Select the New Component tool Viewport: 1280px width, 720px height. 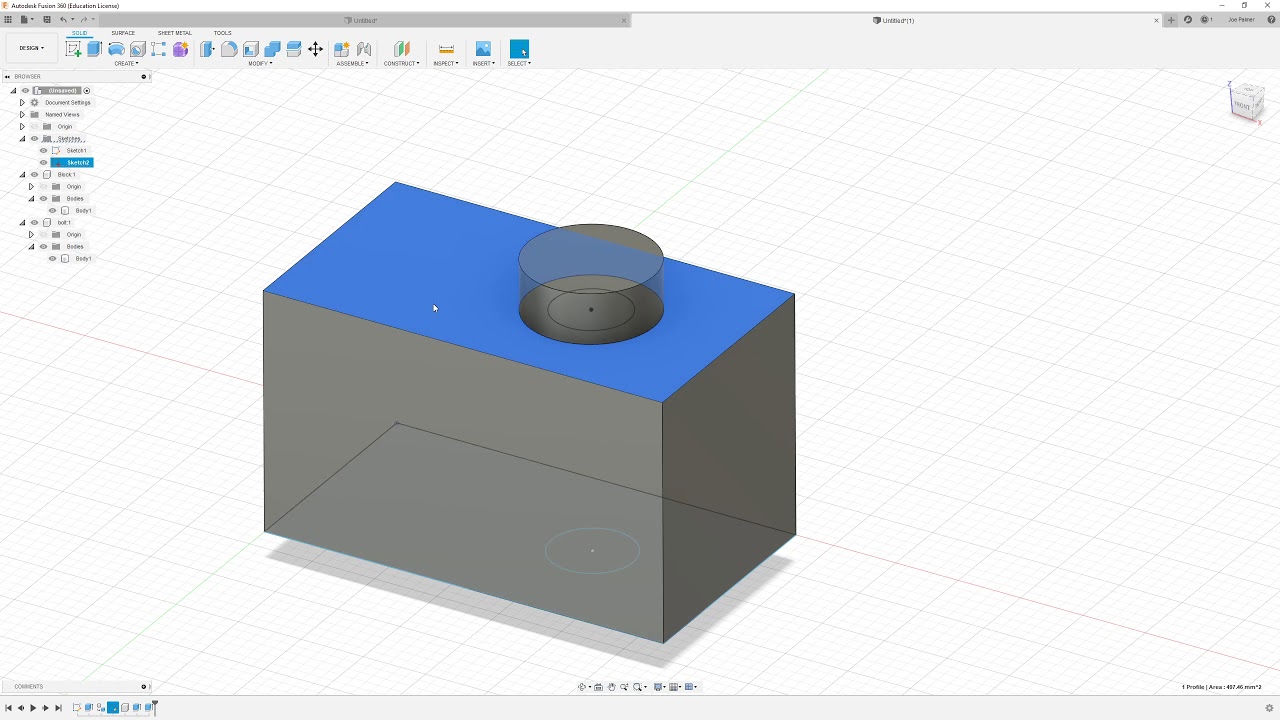(342, 49)
